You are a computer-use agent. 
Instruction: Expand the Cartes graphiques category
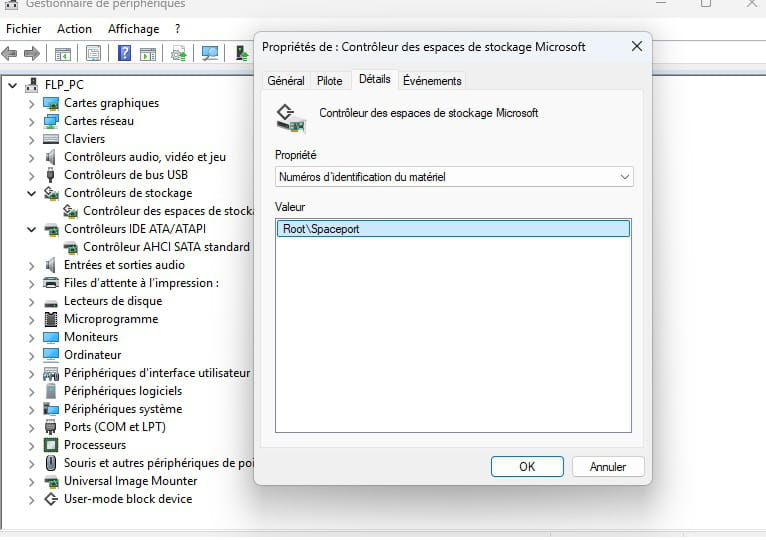pos(31,104)
